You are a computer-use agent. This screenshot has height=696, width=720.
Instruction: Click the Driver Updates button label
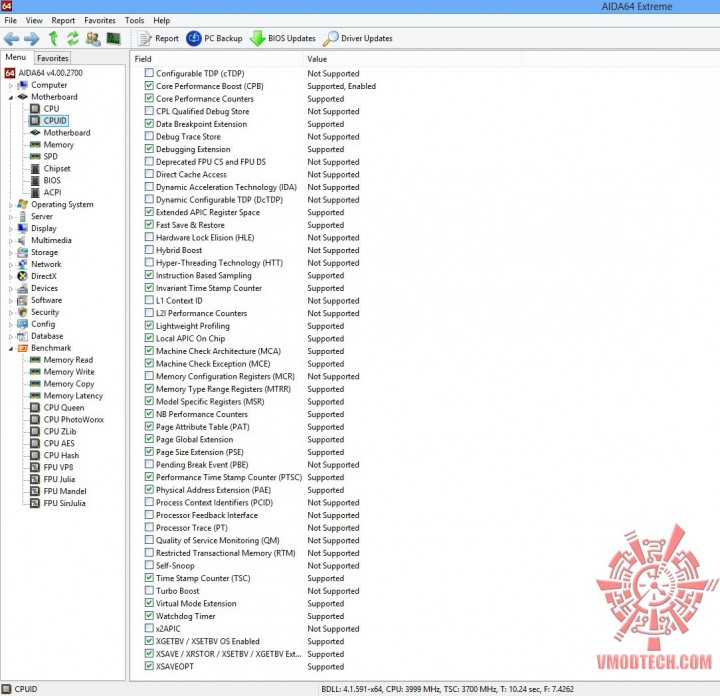[367, 39]
